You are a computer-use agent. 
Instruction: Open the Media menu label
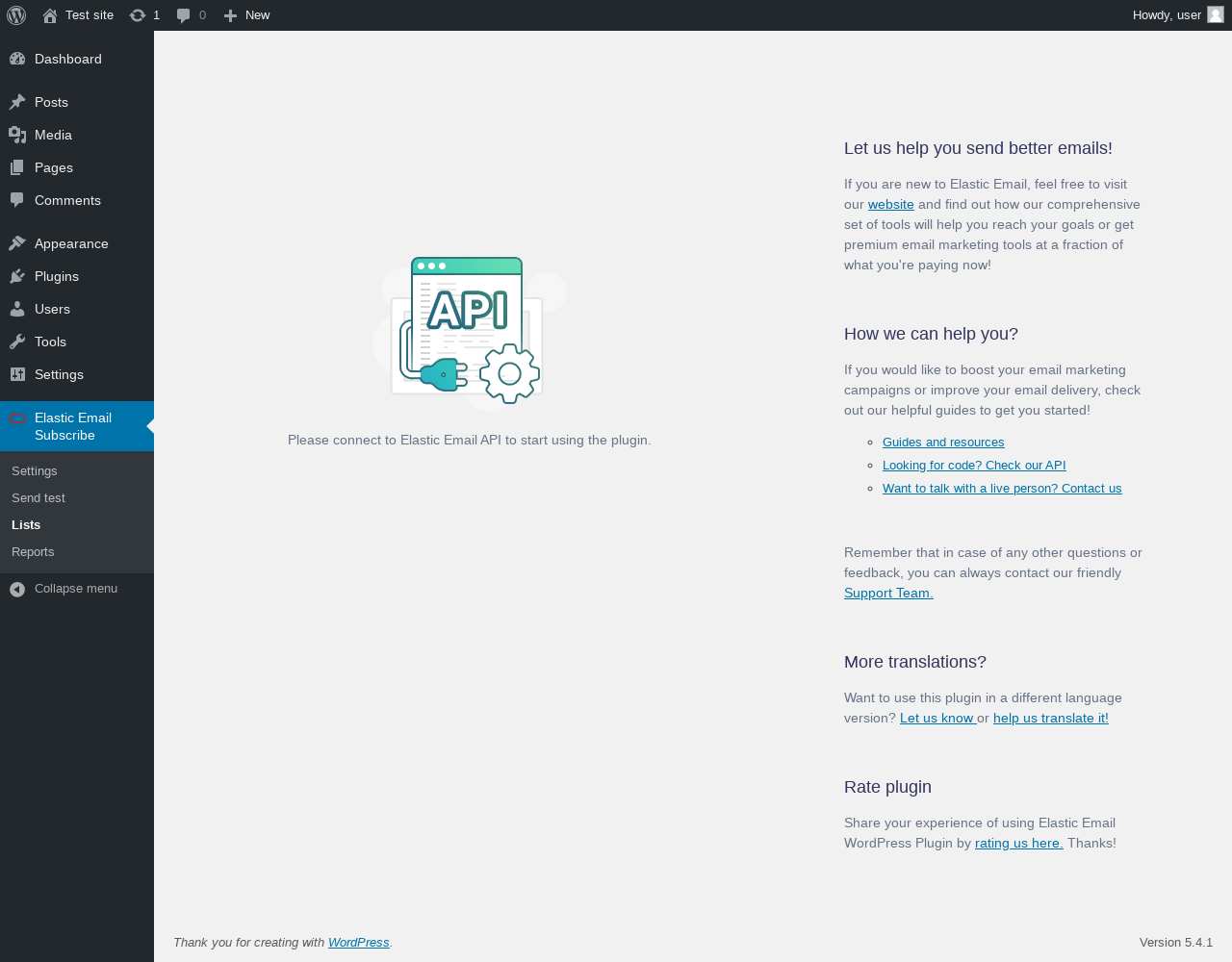click(53, 135)
